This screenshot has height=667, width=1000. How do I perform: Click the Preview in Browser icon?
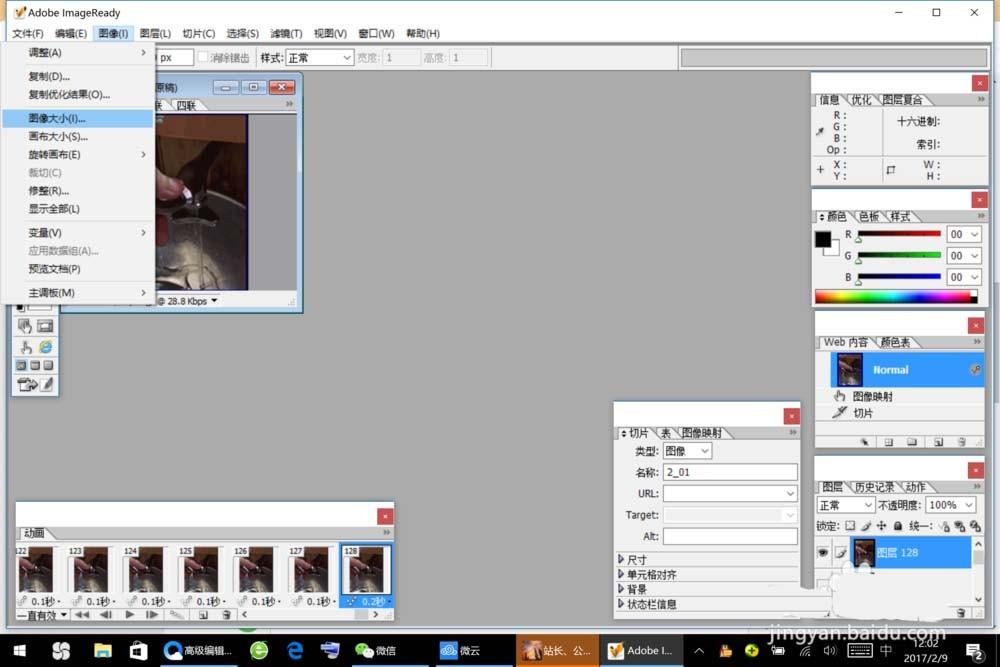[45, 347]
